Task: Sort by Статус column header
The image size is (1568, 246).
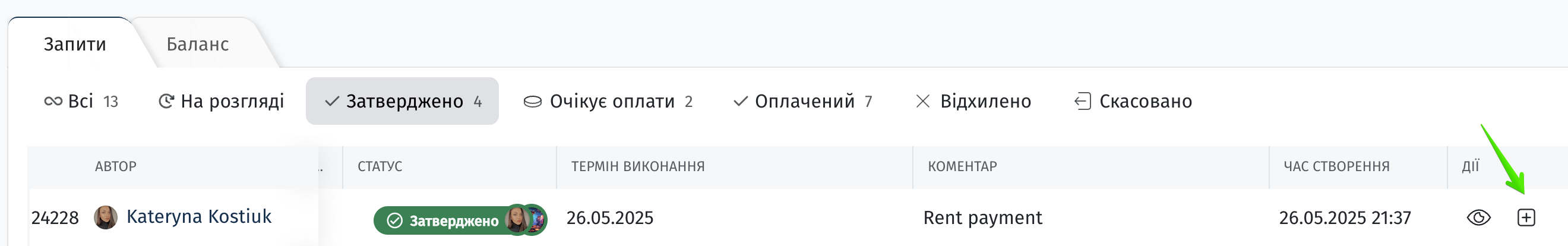Action: tap(380, 166)
